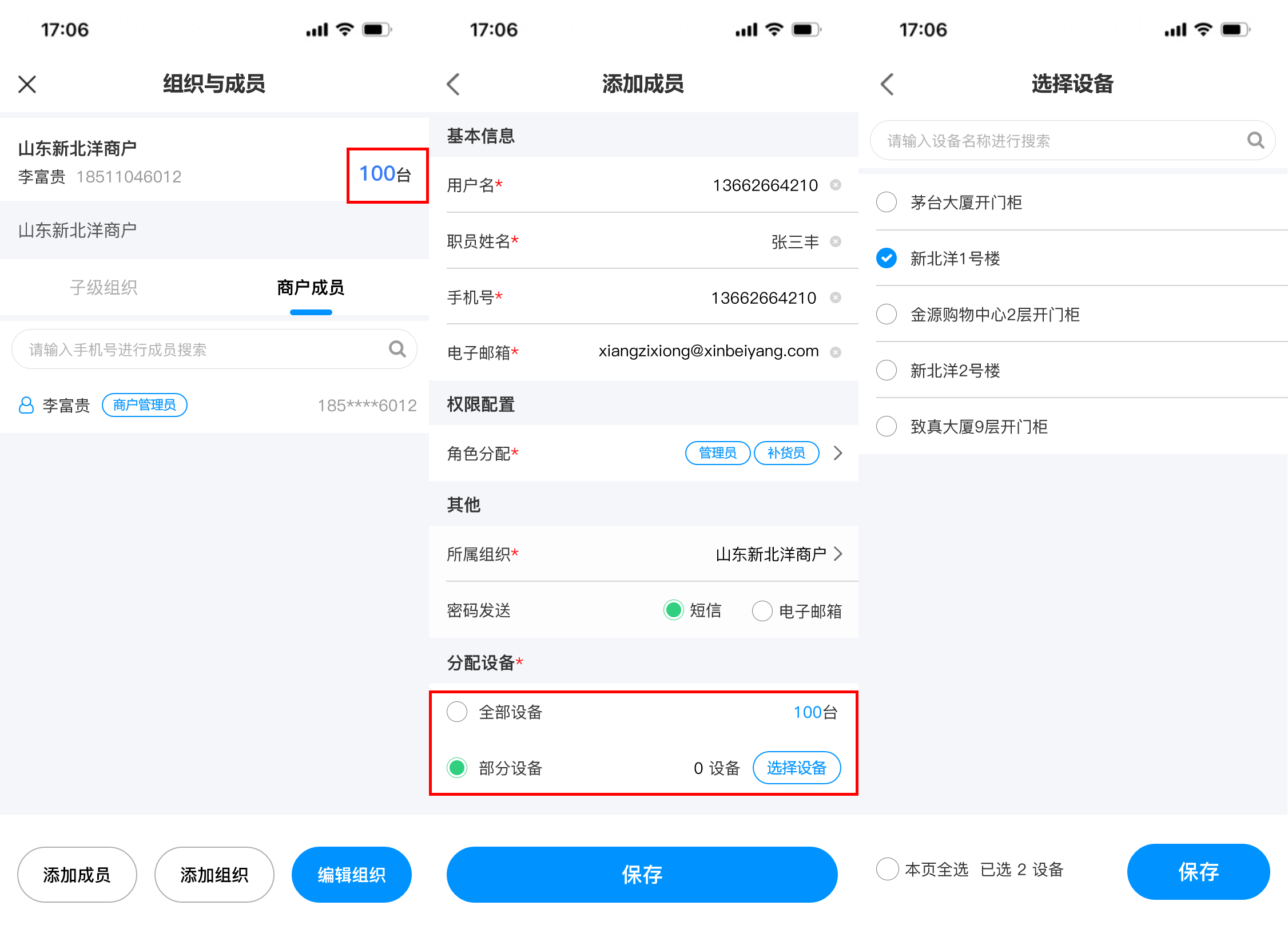Click the 选择设备 outlined button
The height and width of the screenshot is (929, 1288).
pyautogui.click(x=796, y=768)
